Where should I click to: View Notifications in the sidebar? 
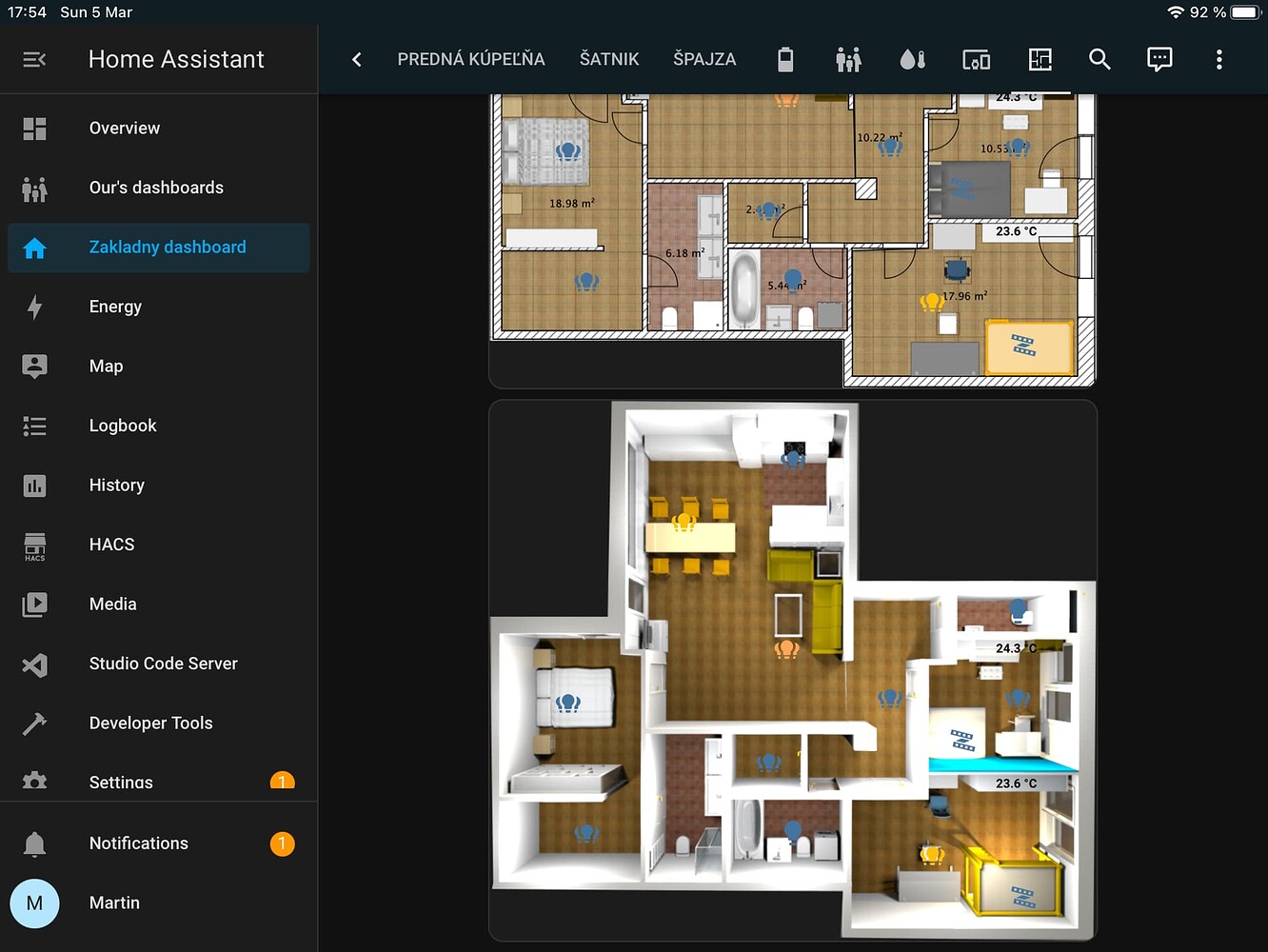pyautogui.click(x=138, y=843)
